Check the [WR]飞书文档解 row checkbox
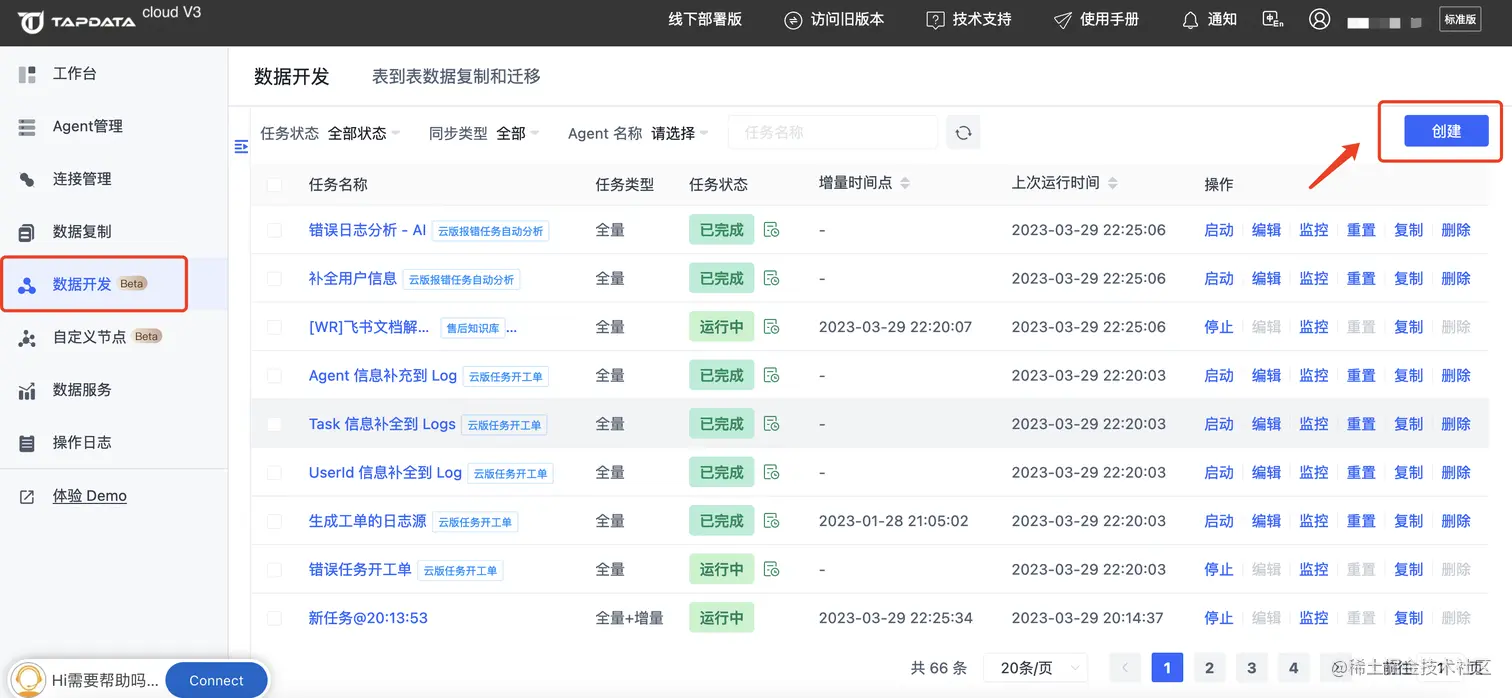The width and height of the screenshot is (1512, 698). click(274, 327)
